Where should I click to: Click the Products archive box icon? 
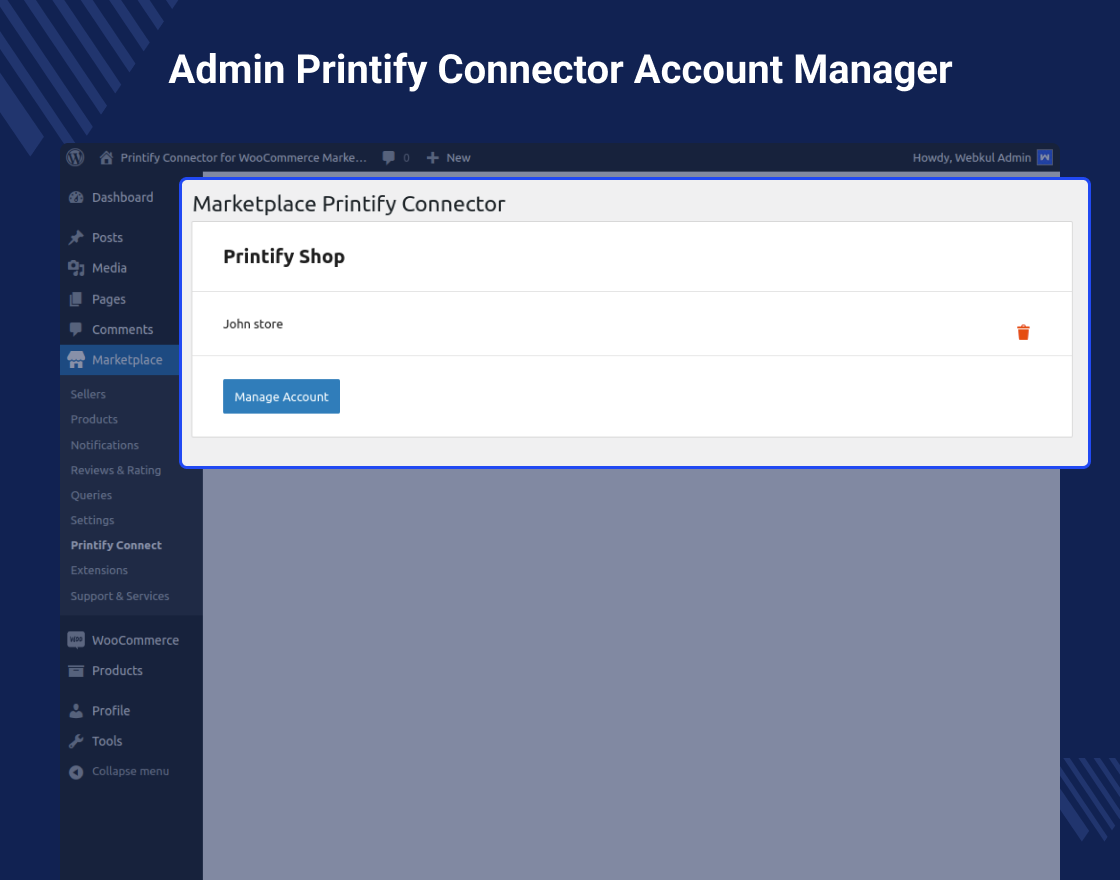tap(76, 671)
